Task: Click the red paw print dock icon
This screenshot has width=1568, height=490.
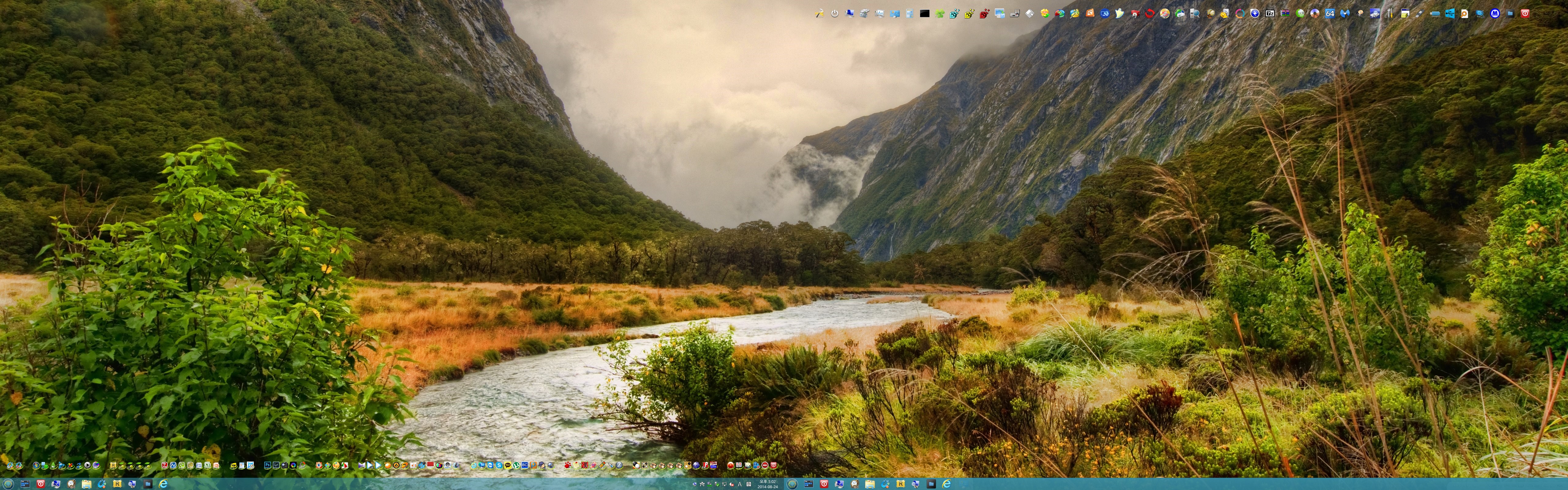Action: point(568,465)
